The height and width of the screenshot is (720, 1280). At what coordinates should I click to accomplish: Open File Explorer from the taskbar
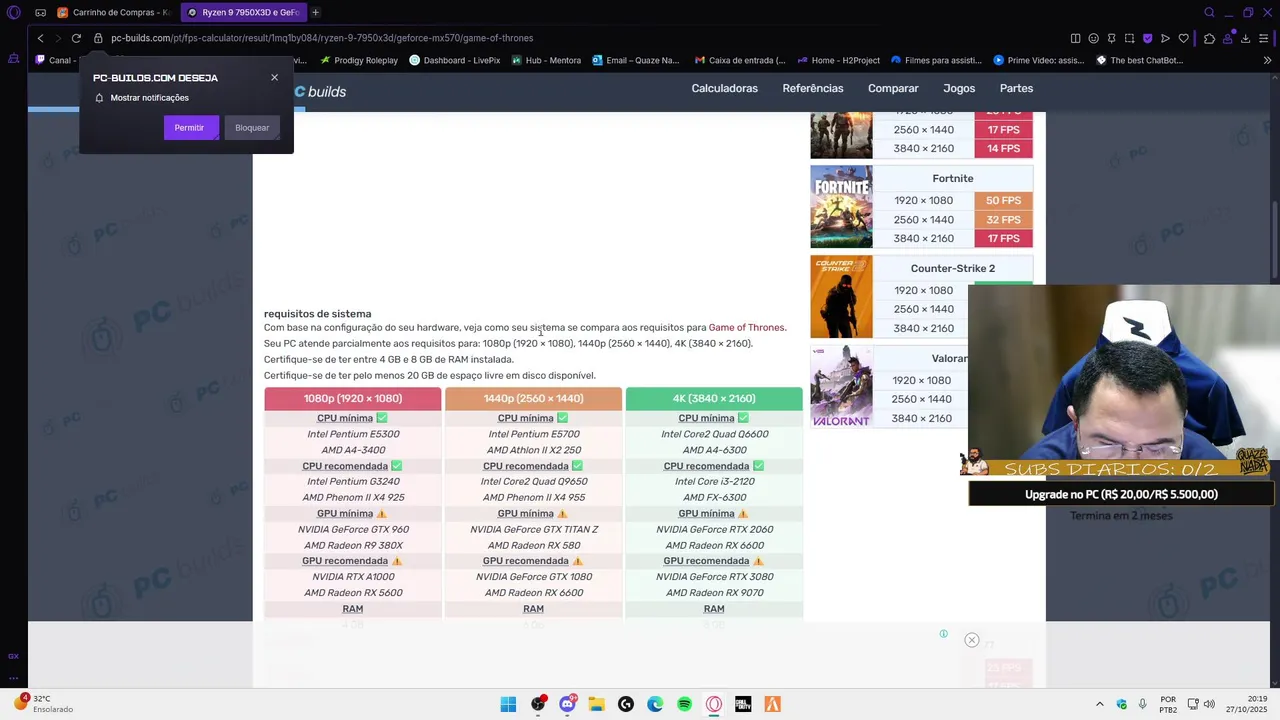[596, 704]
